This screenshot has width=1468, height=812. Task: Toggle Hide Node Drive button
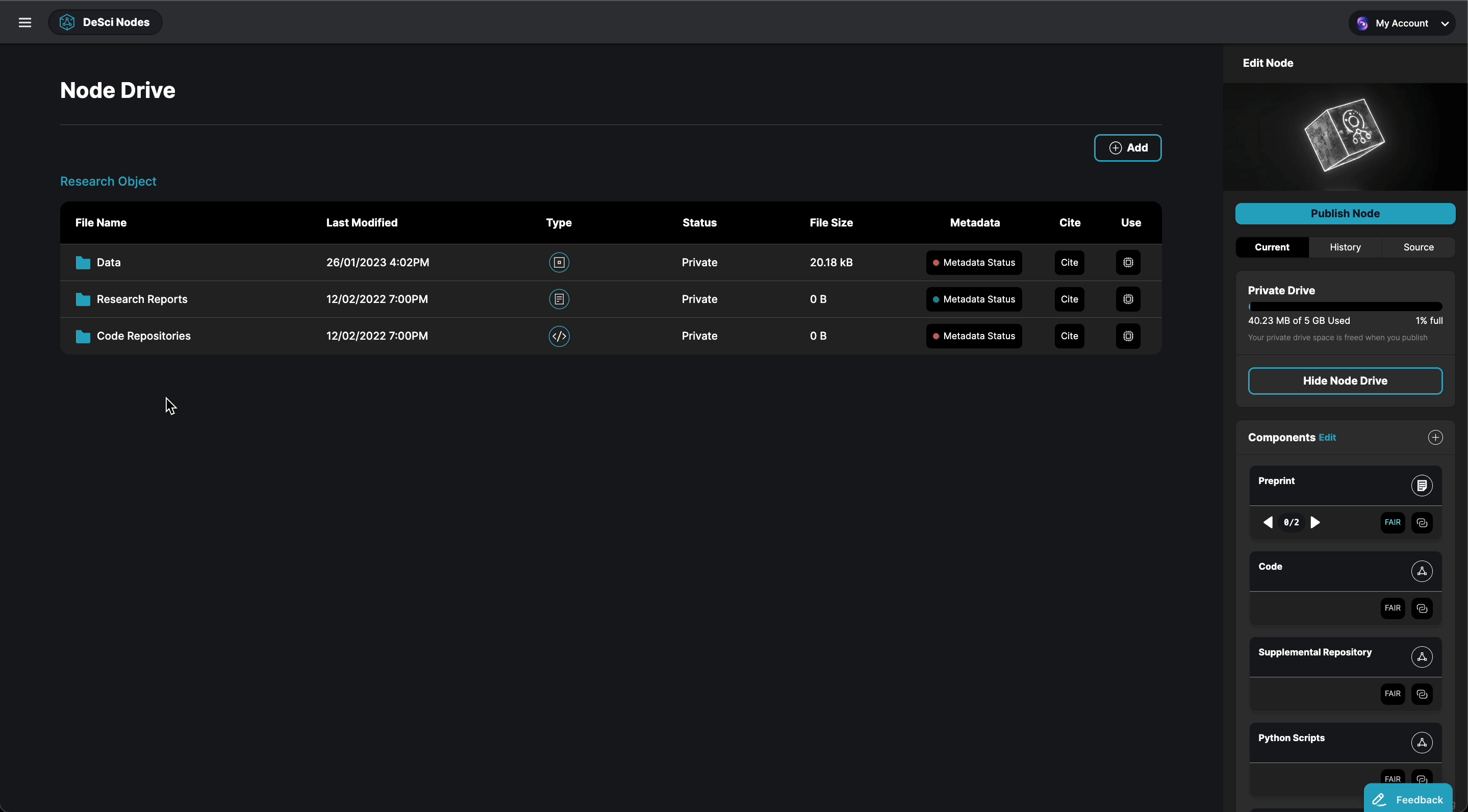(1345, 380)
